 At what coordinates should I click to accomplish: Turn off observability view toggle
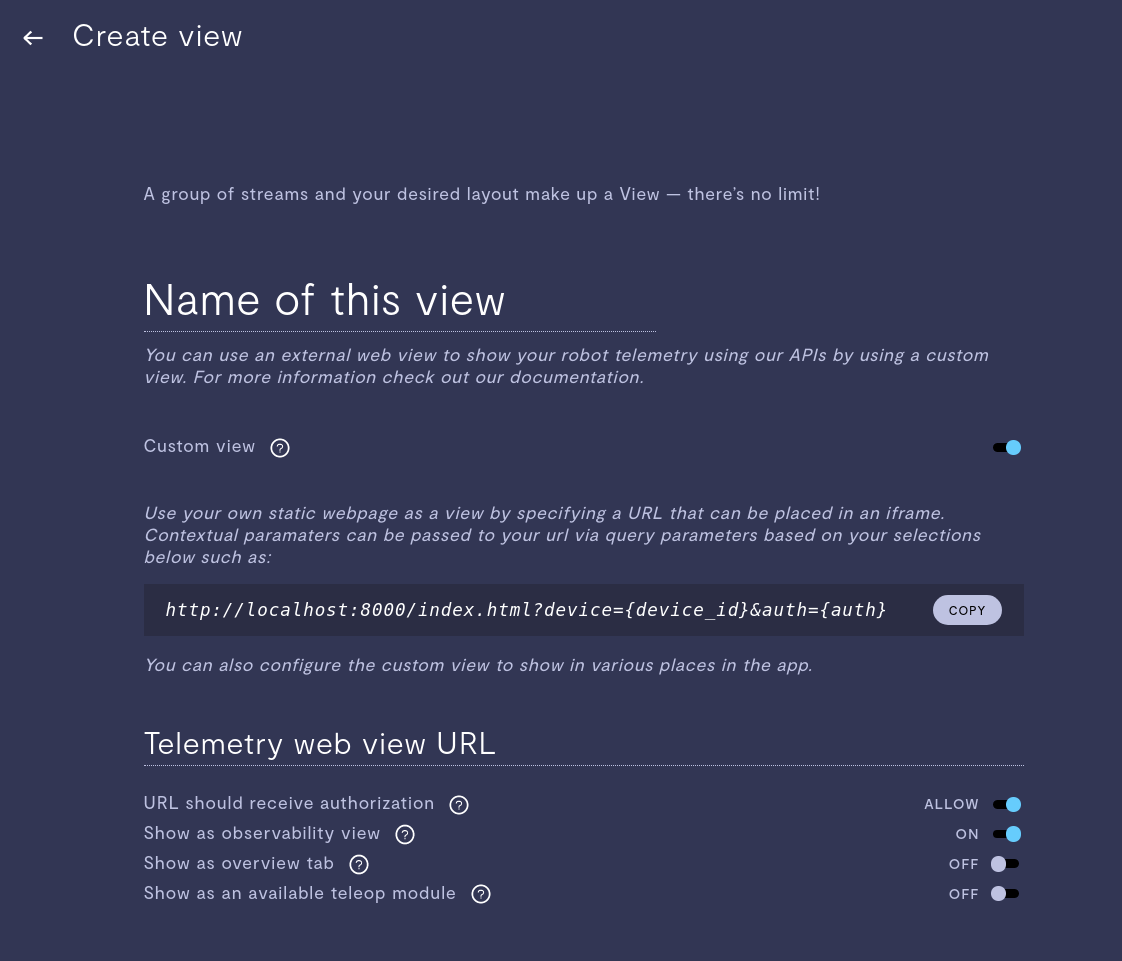pos(1007,834)
